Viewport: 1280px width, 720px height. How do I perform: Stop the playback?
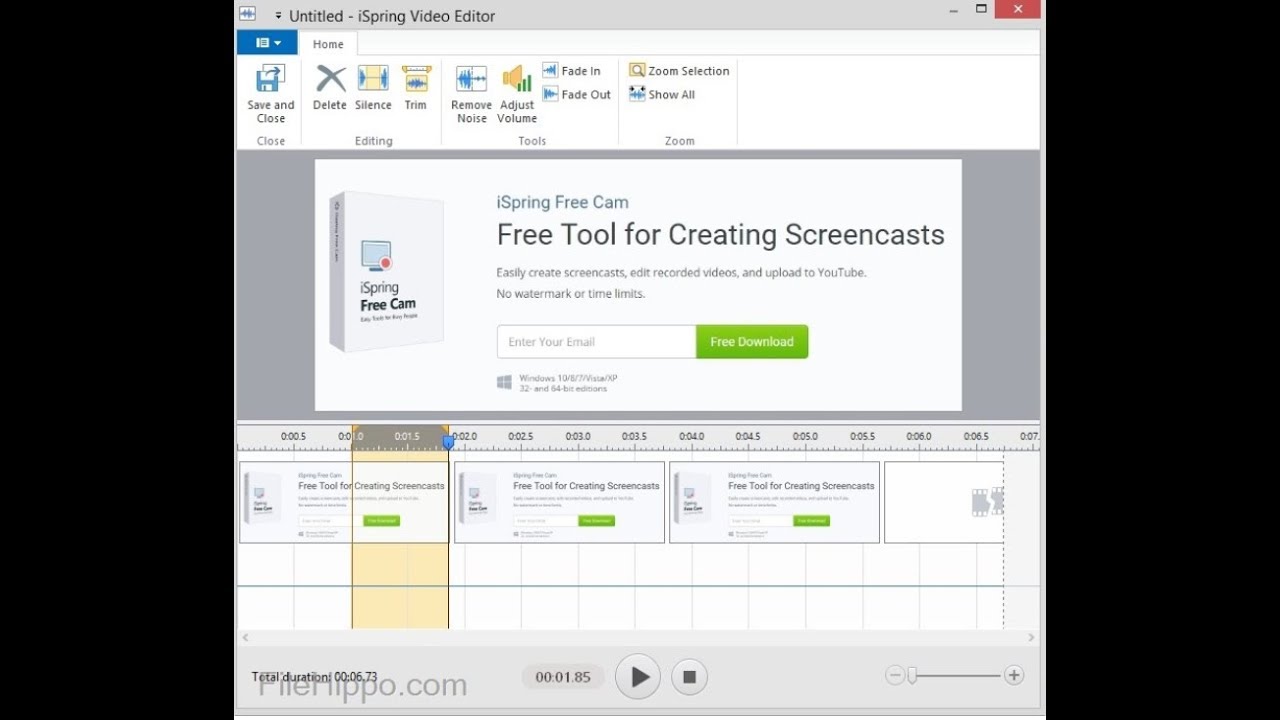pos(689,677)
